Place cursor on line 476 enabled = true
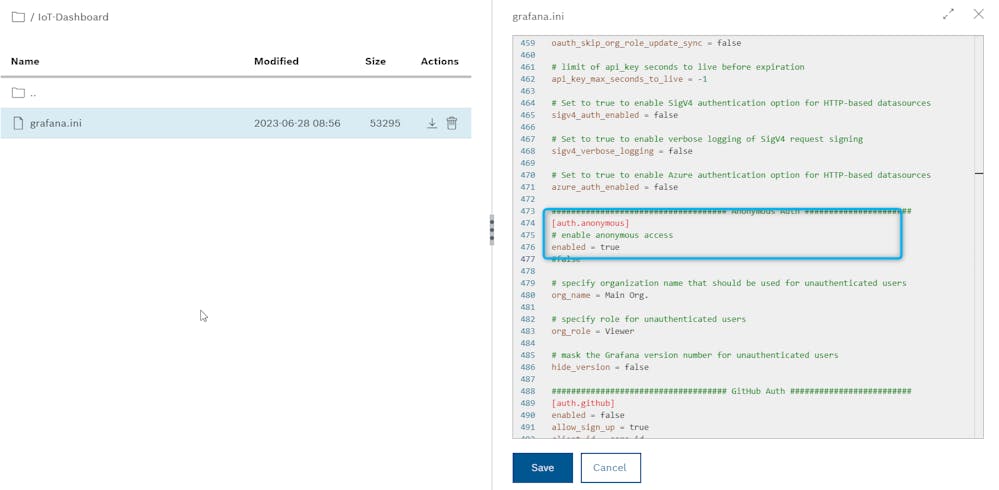 [585, 247]
